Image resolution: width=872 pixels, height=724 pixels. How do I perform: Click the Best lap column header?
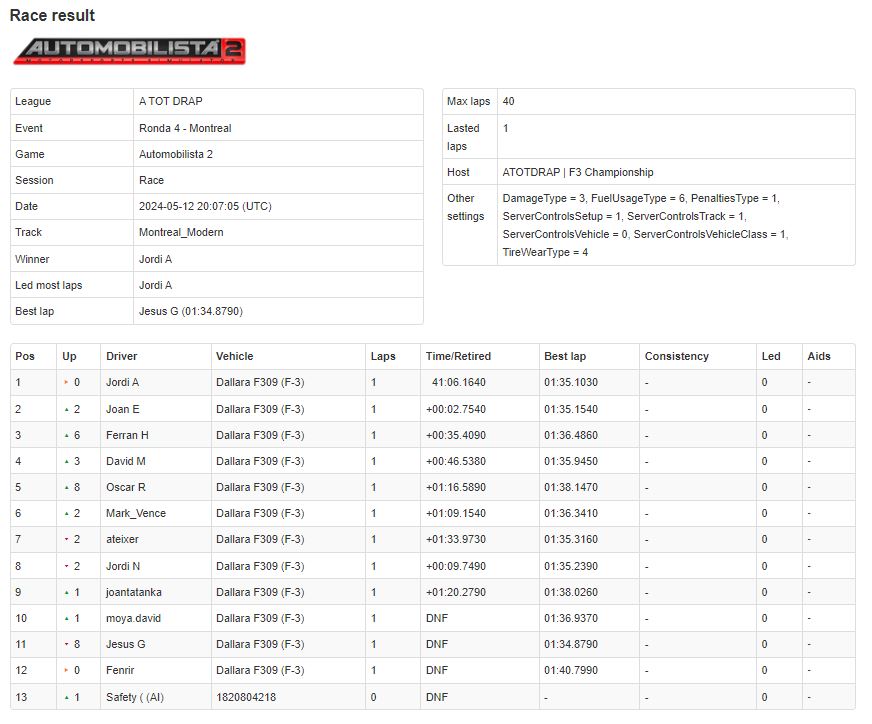[565, 356]
